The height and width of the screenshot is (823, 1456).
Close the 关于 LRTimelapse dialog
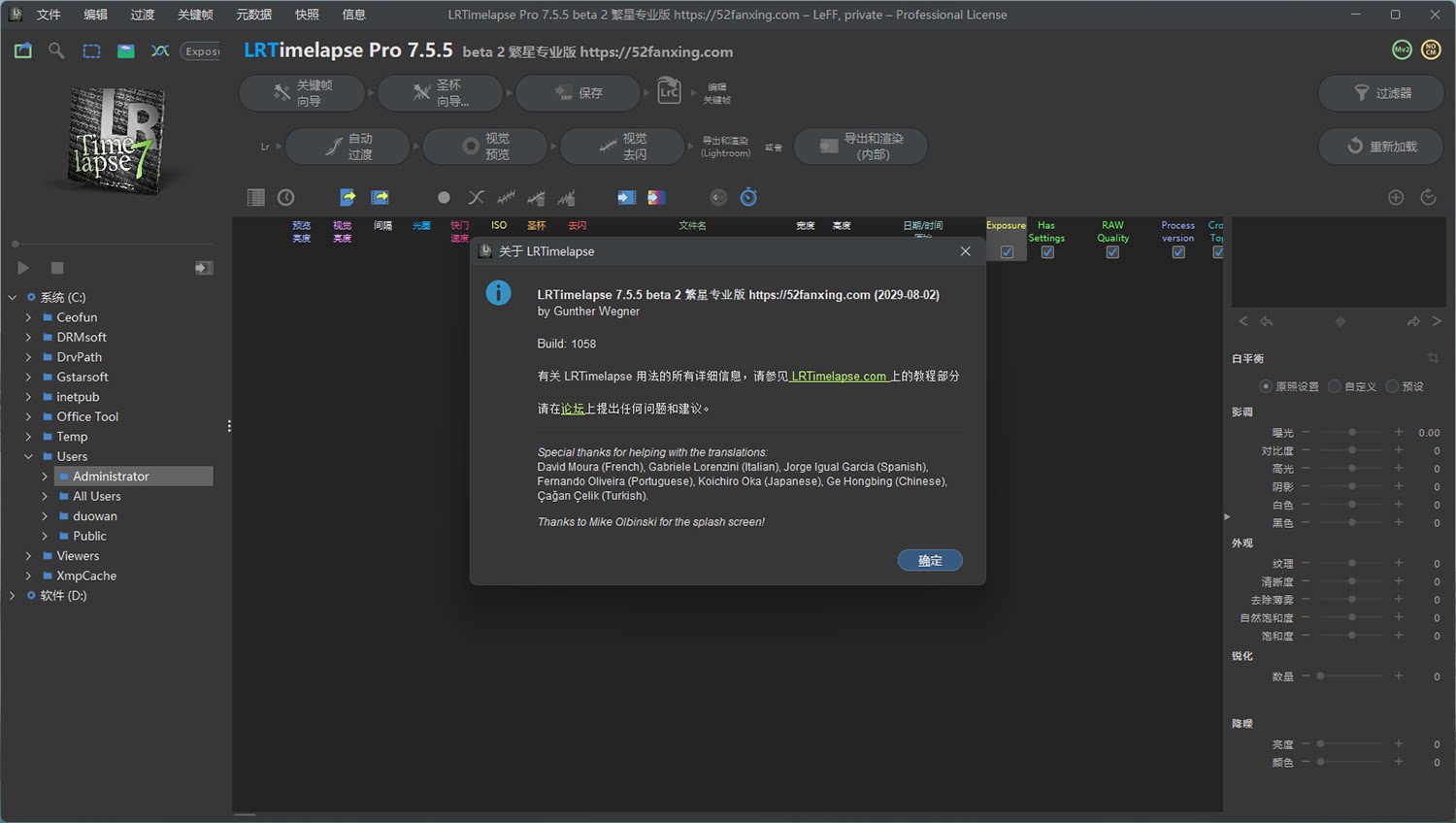tap(965, 251)
